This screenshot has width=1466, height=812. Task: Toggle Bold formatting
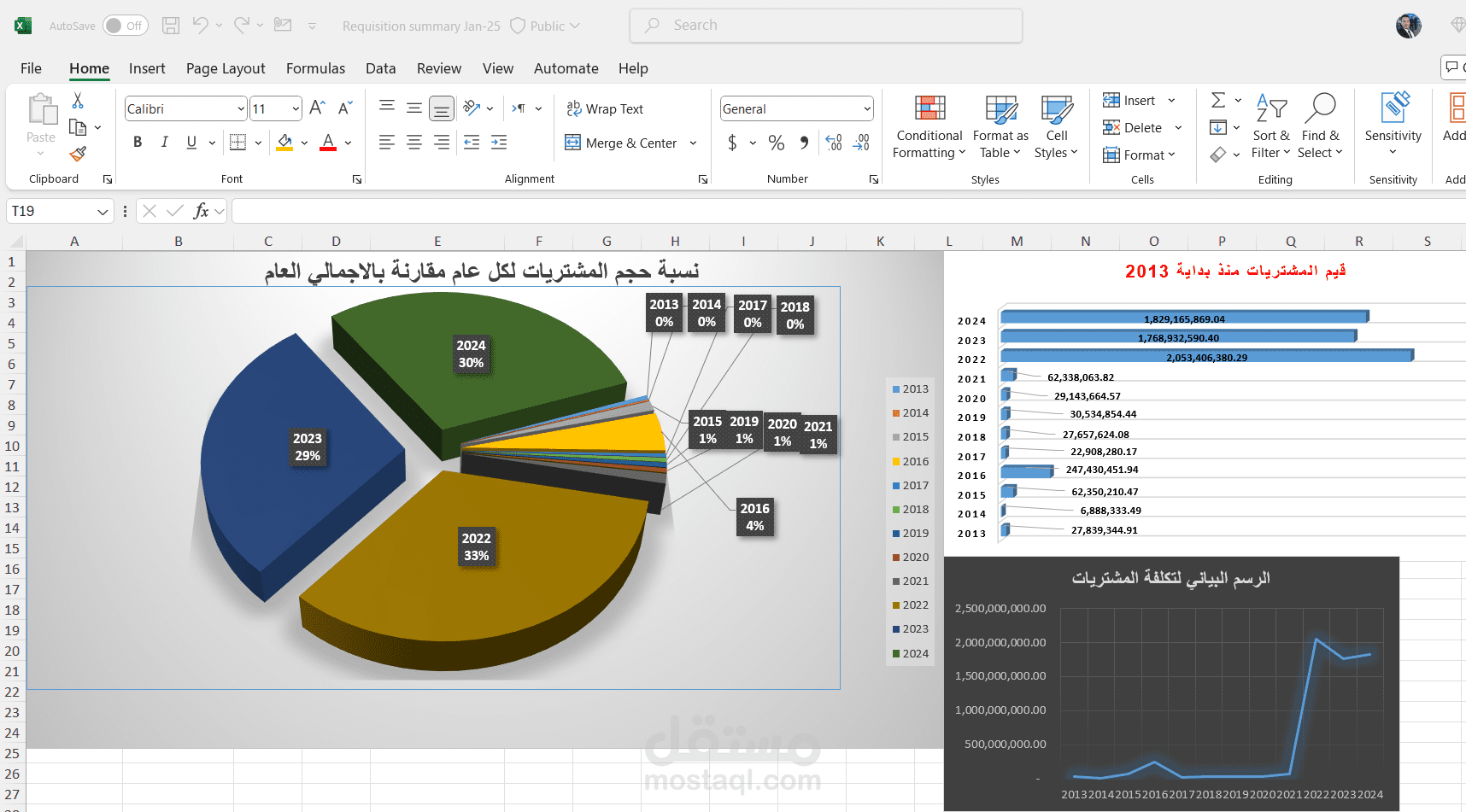pyautogui.click(x=138, y=143)
